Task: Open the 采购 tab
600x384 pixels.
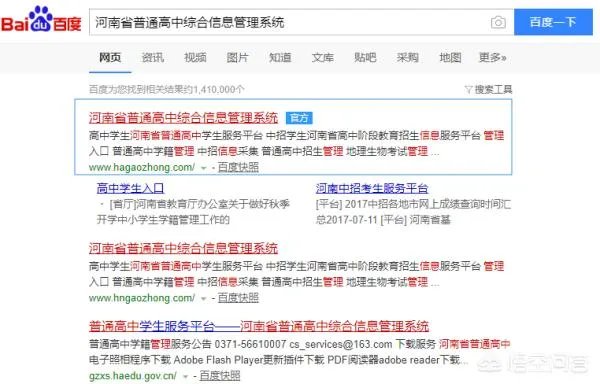Action: point(408,57)
